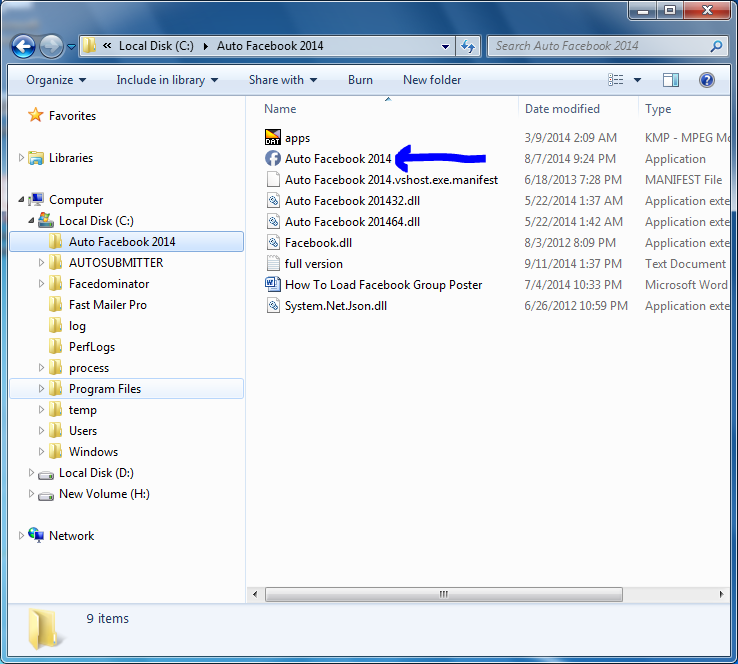The width and height of the screenshot is (738, 664).
Task: Click the Forward navigation arrow
Action: (51, 47)
